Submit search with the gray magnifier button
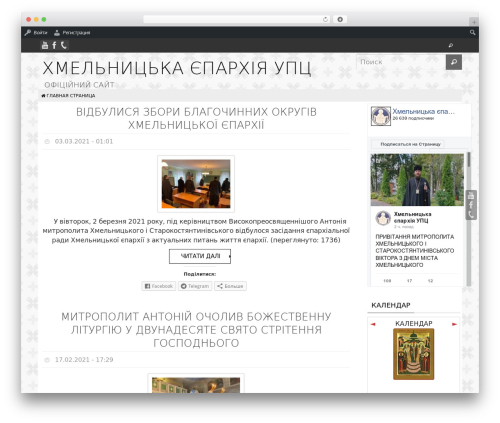The height and width of the screenshot is (423, 500). coord(454,62)
